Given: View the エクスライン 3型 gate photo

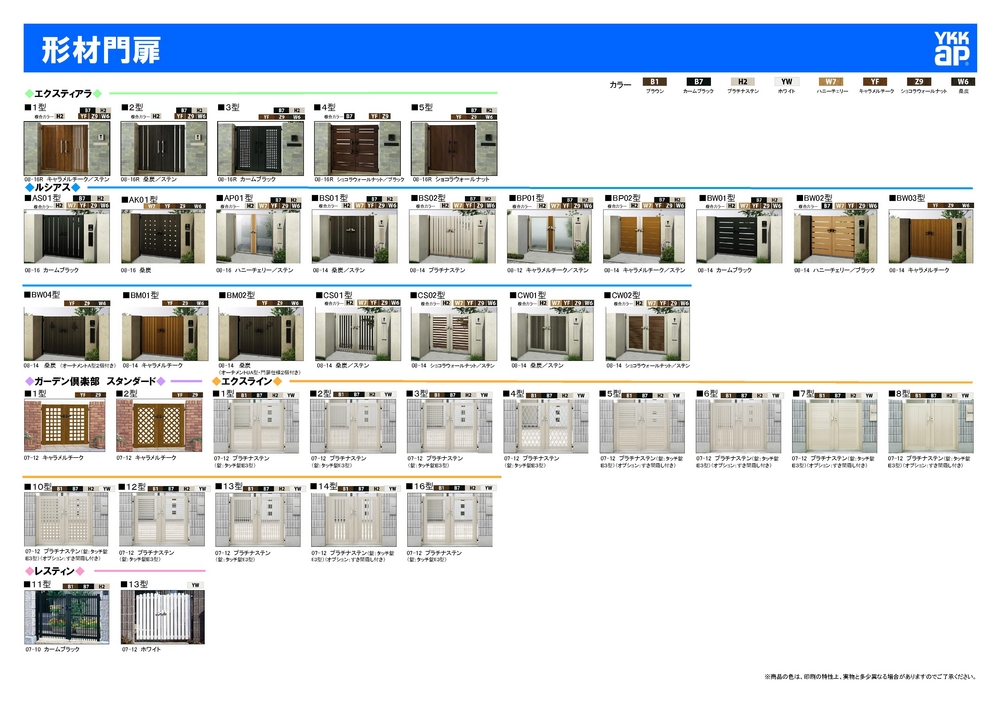Looking at the screenshot, I should point(450,426).
